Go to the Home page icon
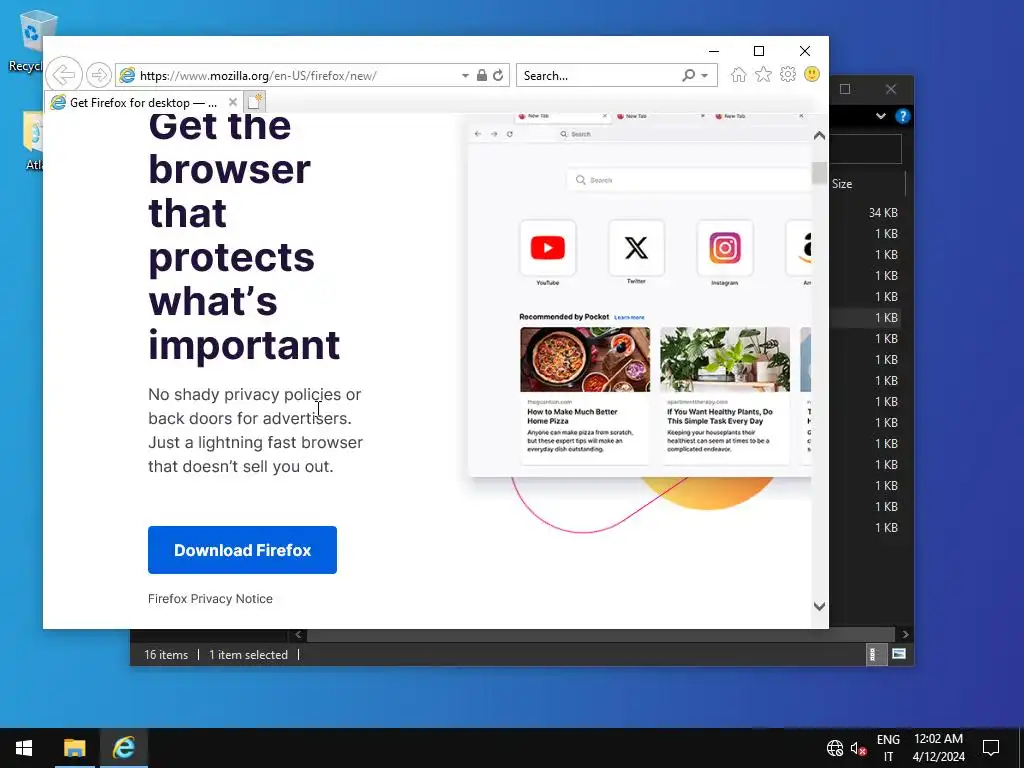 coord(739,74)
